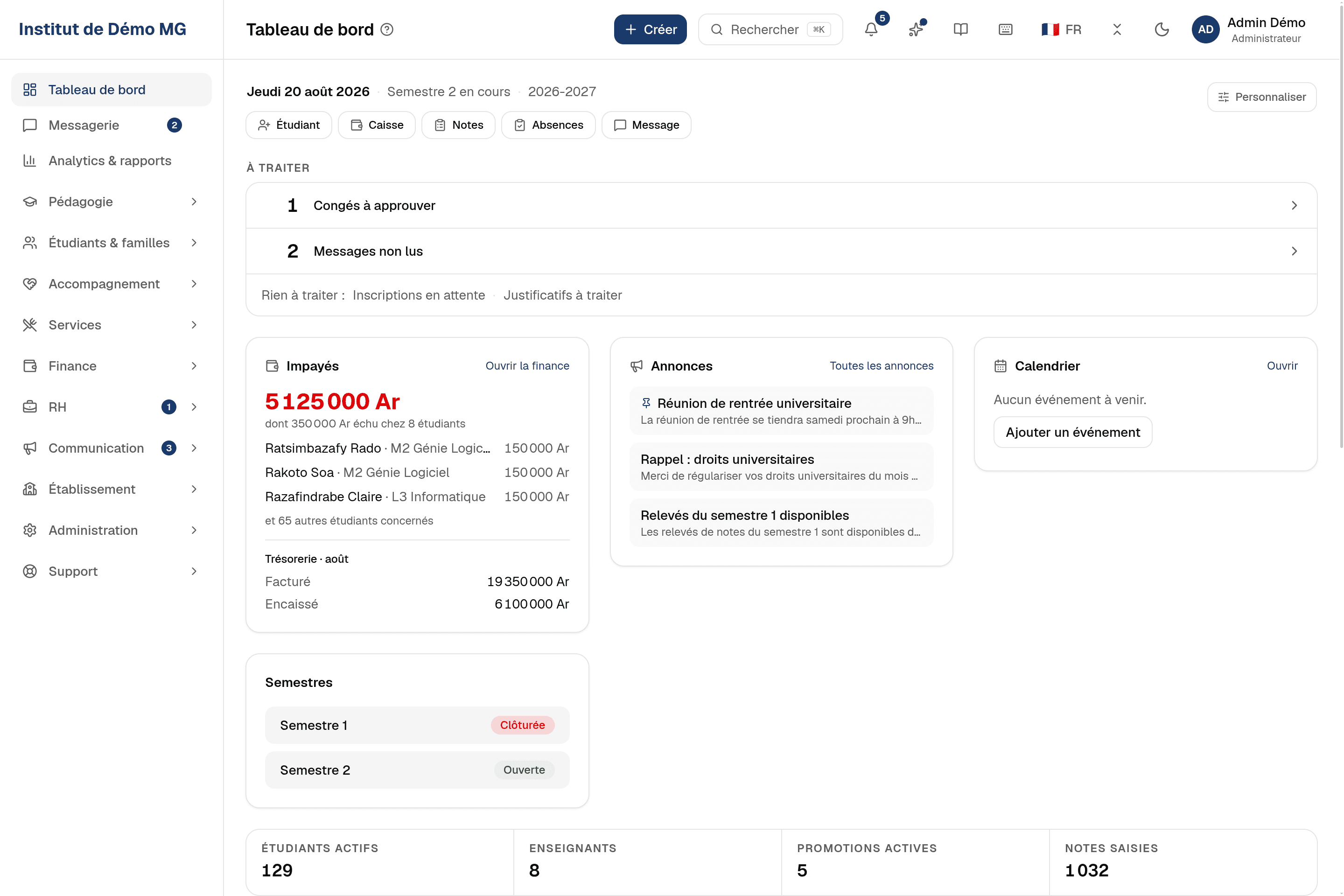Select Tableau de bord in sidebar
This screenshot has width=1344, height=896.
coord(112,90)
